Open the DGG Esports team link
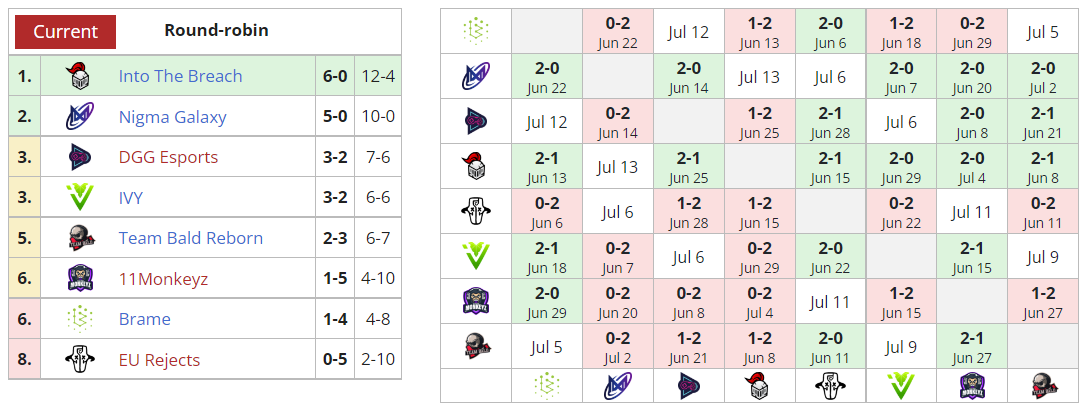 (168, 157)
